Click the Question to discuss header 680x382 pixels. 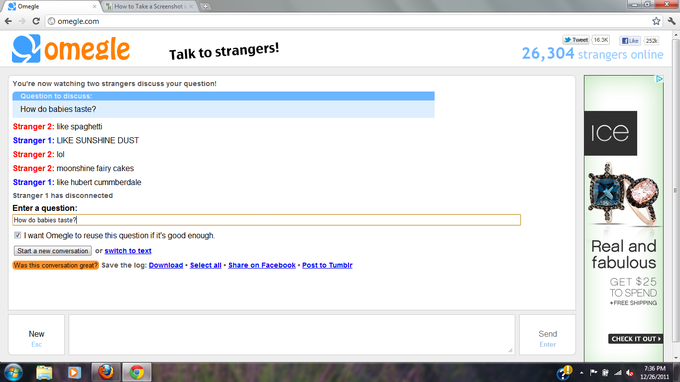tap(223, 96)
